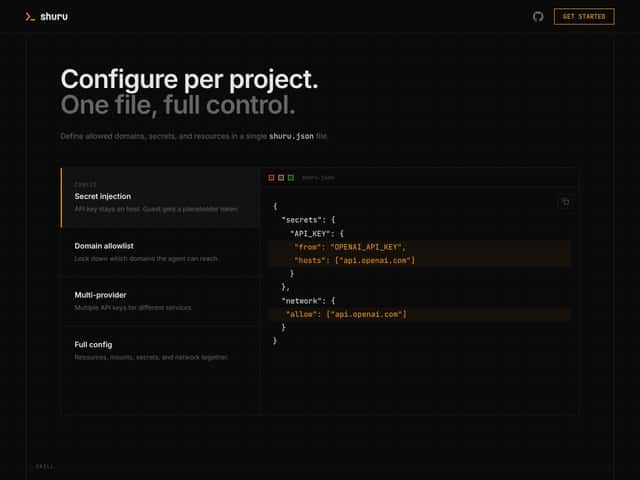Click the shuru.json text in the description
This screenshot has width=640, height=480.
(x=291, y=136)
